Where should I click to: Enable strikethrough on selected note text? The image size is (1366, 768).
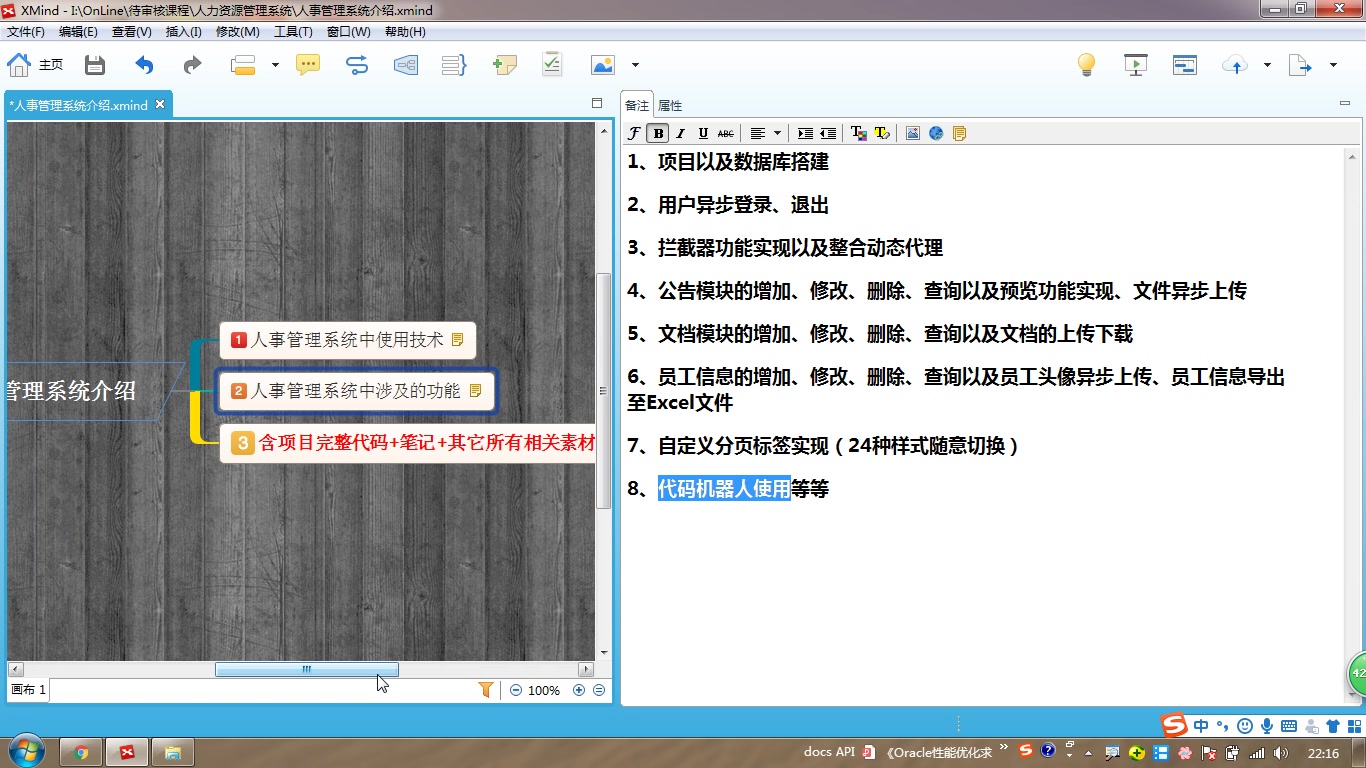pos(726,132)
